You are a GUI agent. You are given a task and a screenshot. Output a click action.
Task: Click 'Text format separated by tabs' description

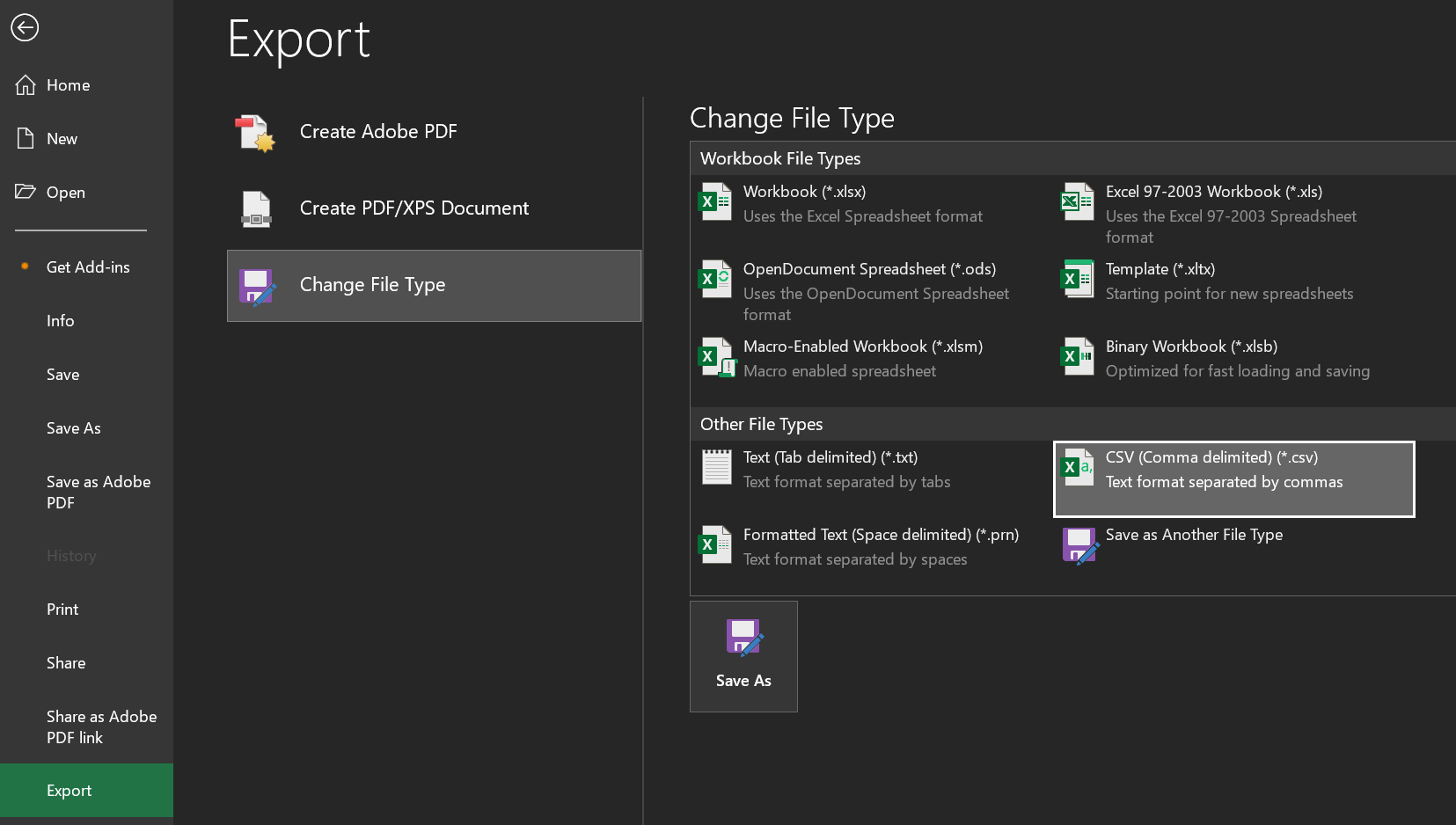click(846, 482)
